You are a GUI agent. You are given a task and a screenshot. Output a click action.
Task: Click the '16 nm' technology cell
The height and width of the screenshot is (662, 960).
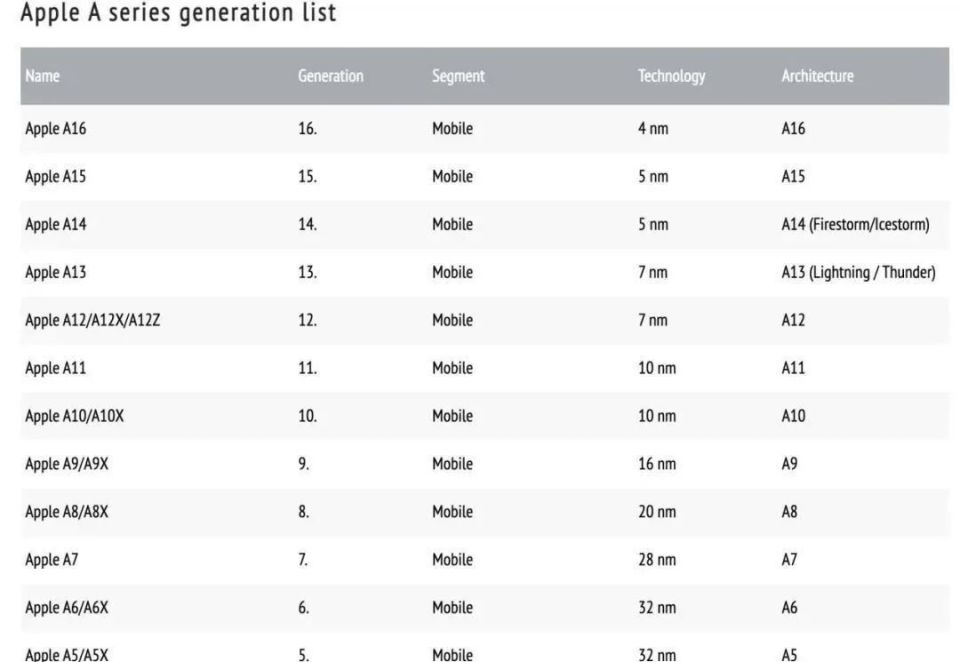[657, 464]
